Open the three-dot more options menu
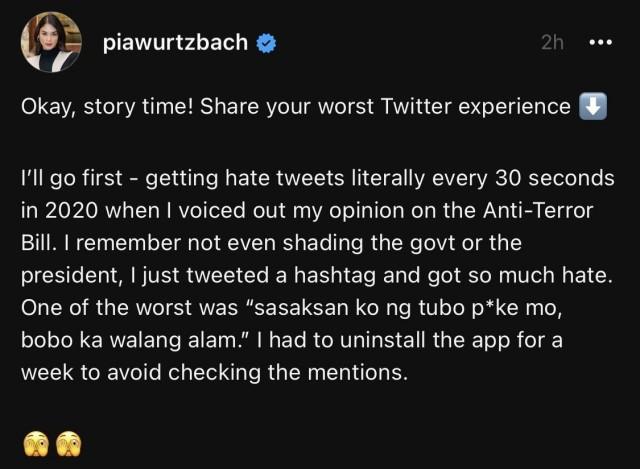 pyautogui.click(x=600, y=43)
